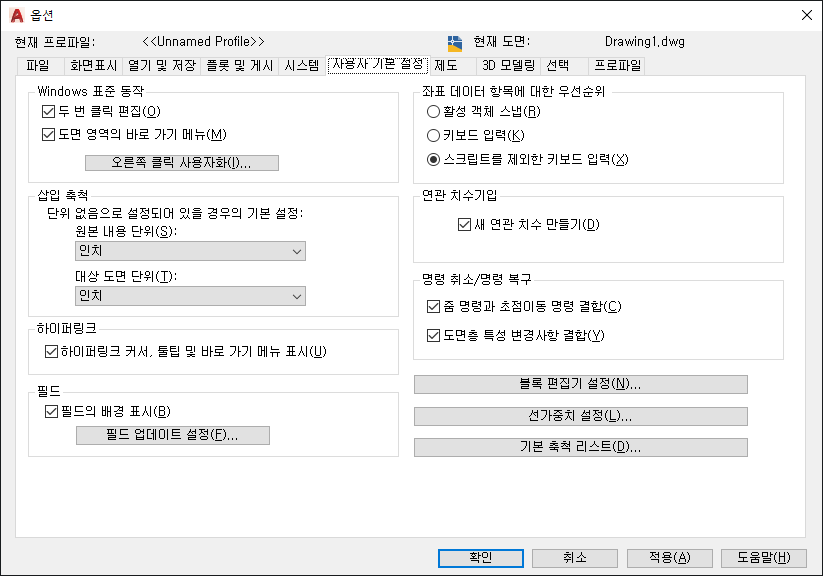Switch to 프로파일 tab

coord(617,66)
